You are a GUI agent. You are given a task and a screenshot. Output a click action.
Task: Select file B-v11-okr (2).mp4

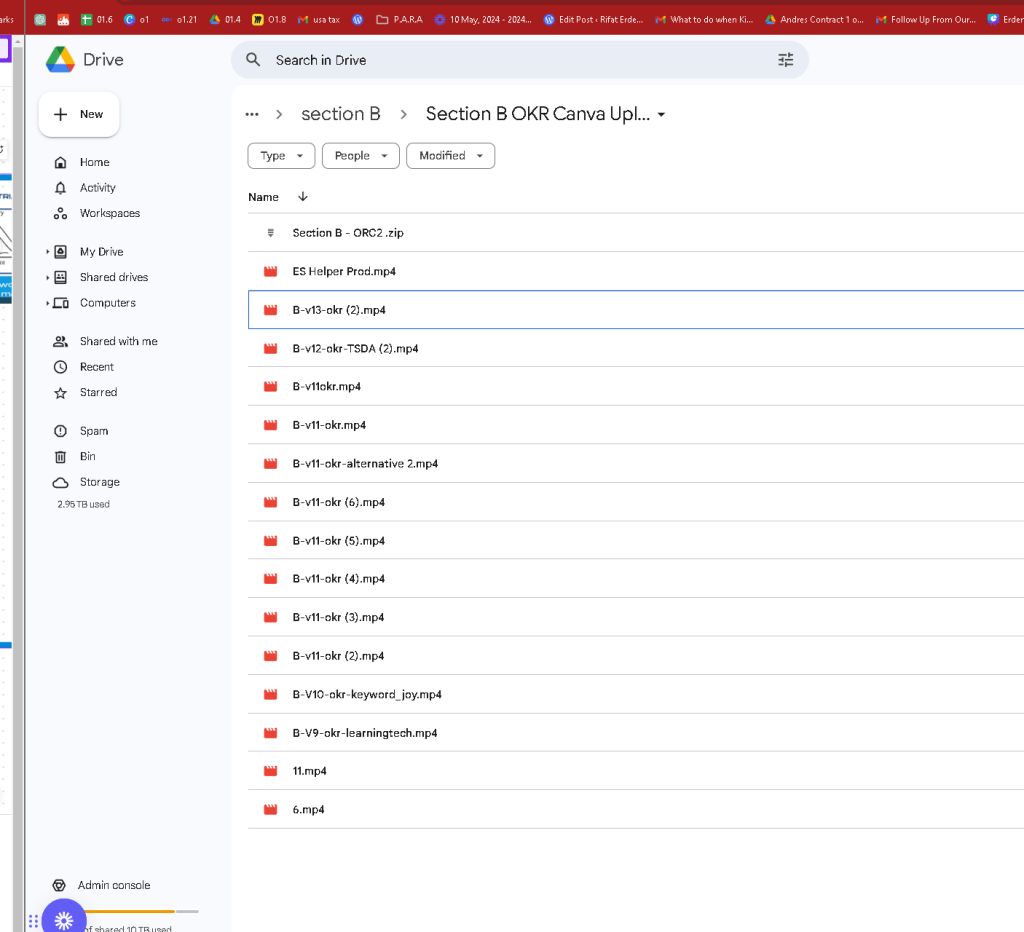636,655
